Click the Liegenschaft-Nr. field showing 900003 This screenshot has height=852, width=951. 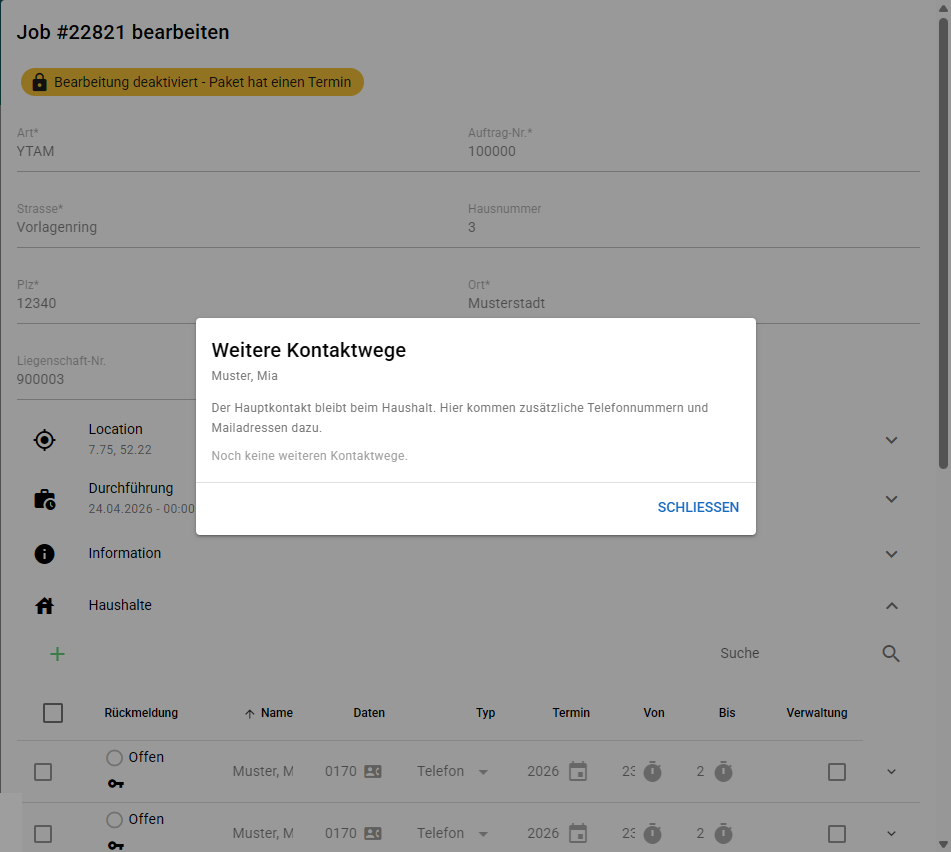[106, 379]
